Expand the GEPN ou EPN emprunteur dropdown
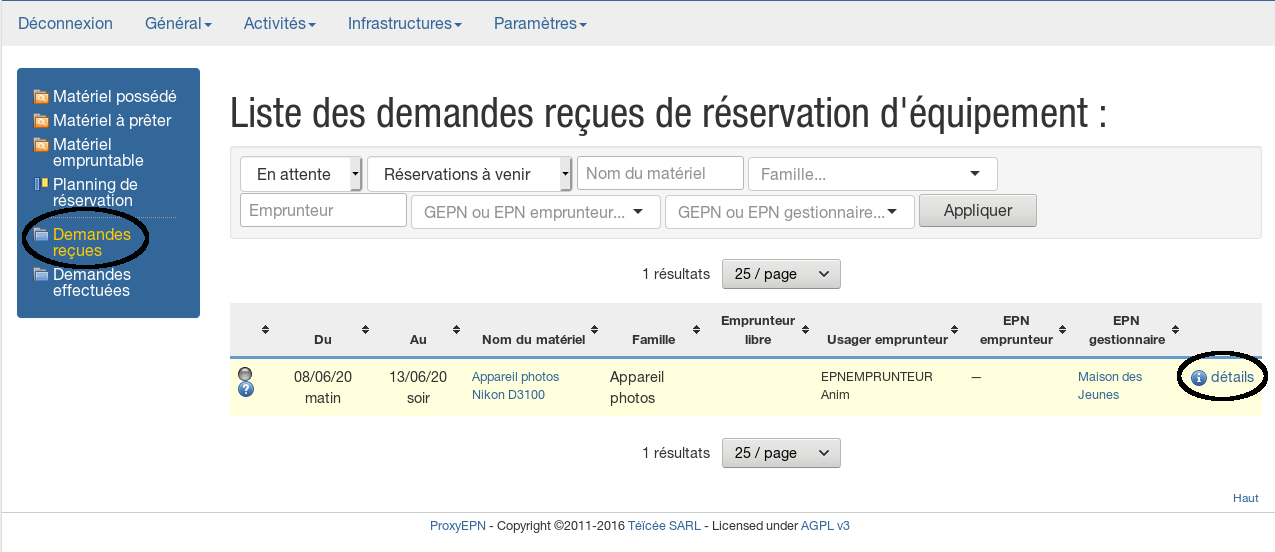This screenshot has width=1275, height=552. (x=535, y=212)
